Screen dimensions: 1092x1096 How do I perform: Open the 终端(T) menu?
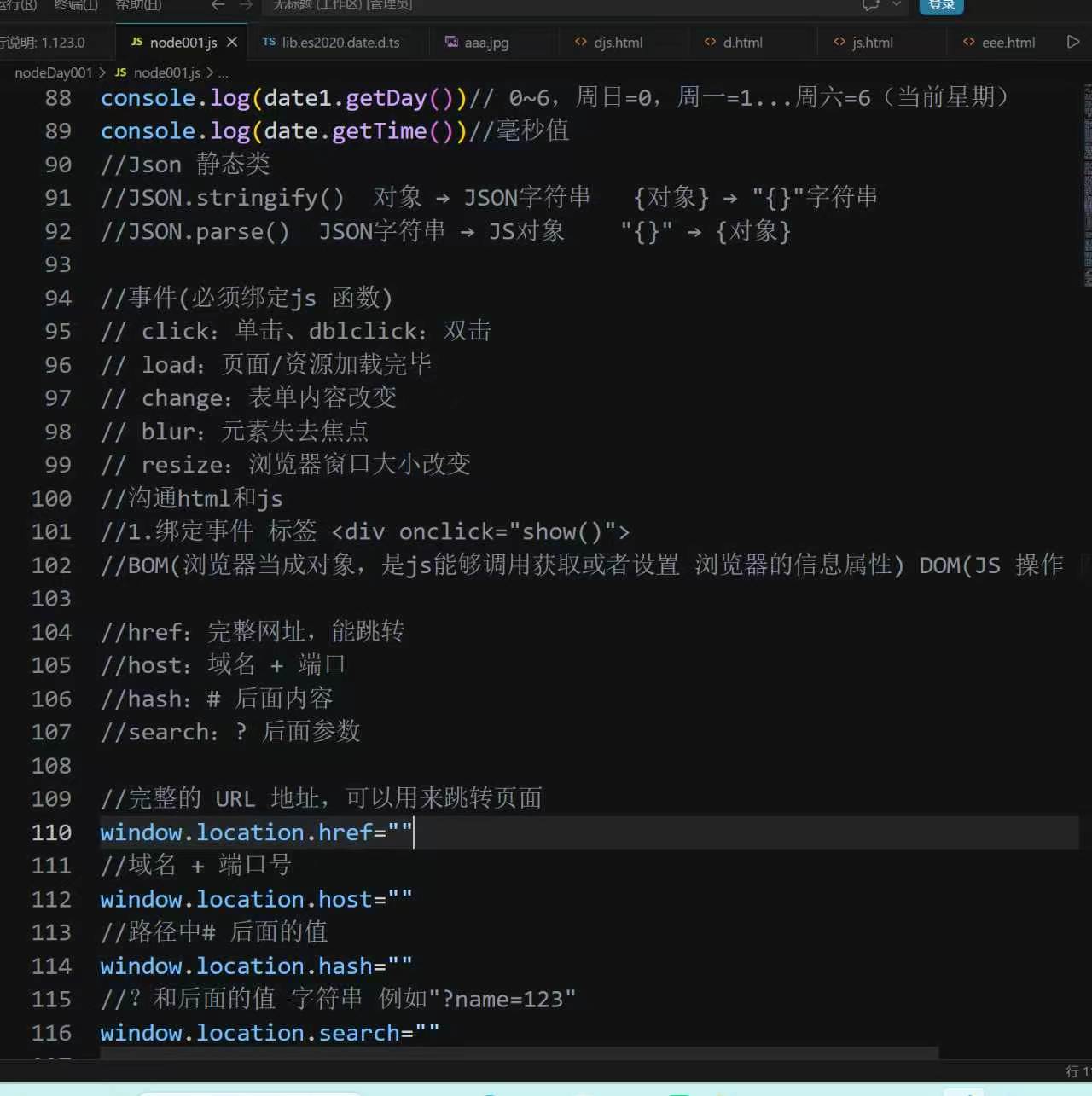point(76,5)
